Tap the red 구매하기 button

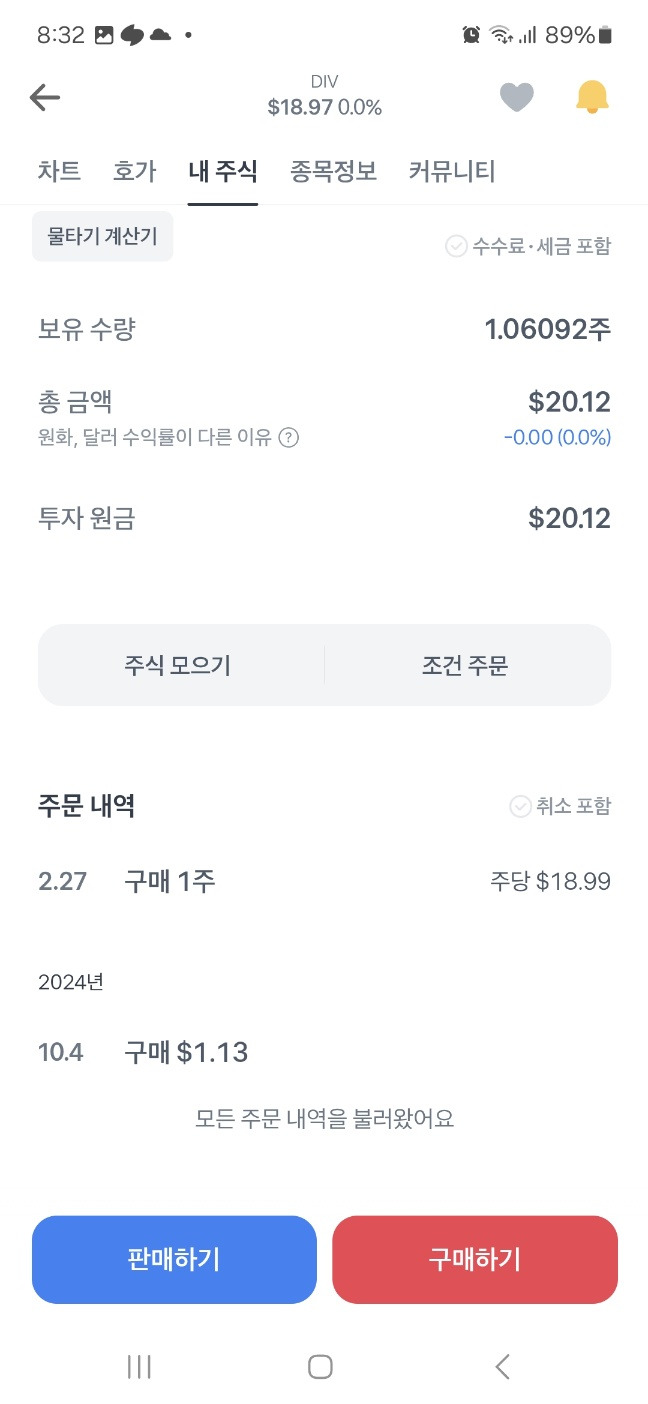[x=475, y=1259]
